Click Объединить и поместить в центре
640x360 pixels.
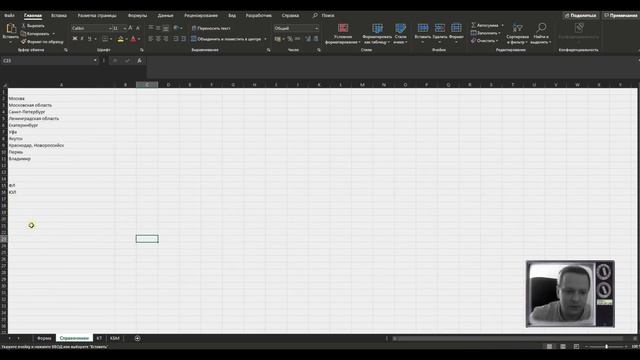226,39
